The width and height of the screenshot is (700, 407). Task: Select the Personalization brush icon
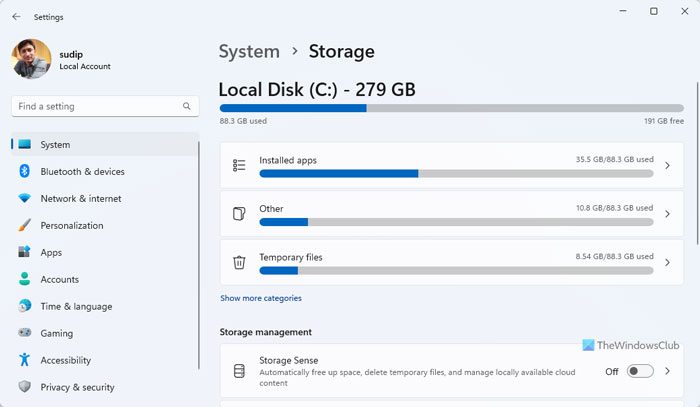[25, 225]
